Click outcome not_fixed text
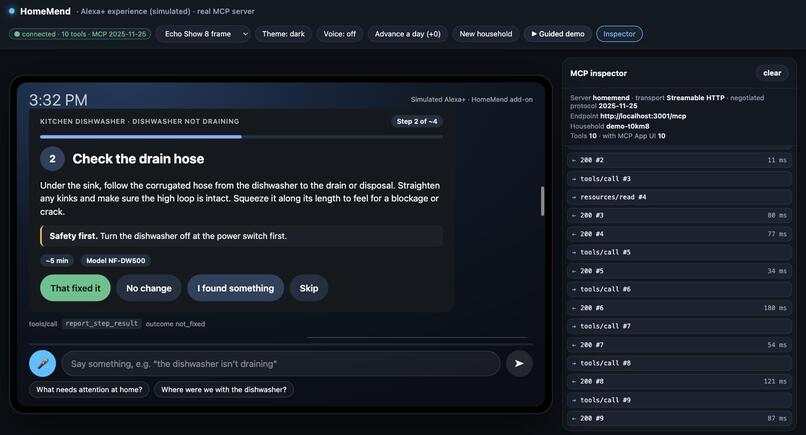The width and height of the screenshot is (806, 435). tap(175, 324)
